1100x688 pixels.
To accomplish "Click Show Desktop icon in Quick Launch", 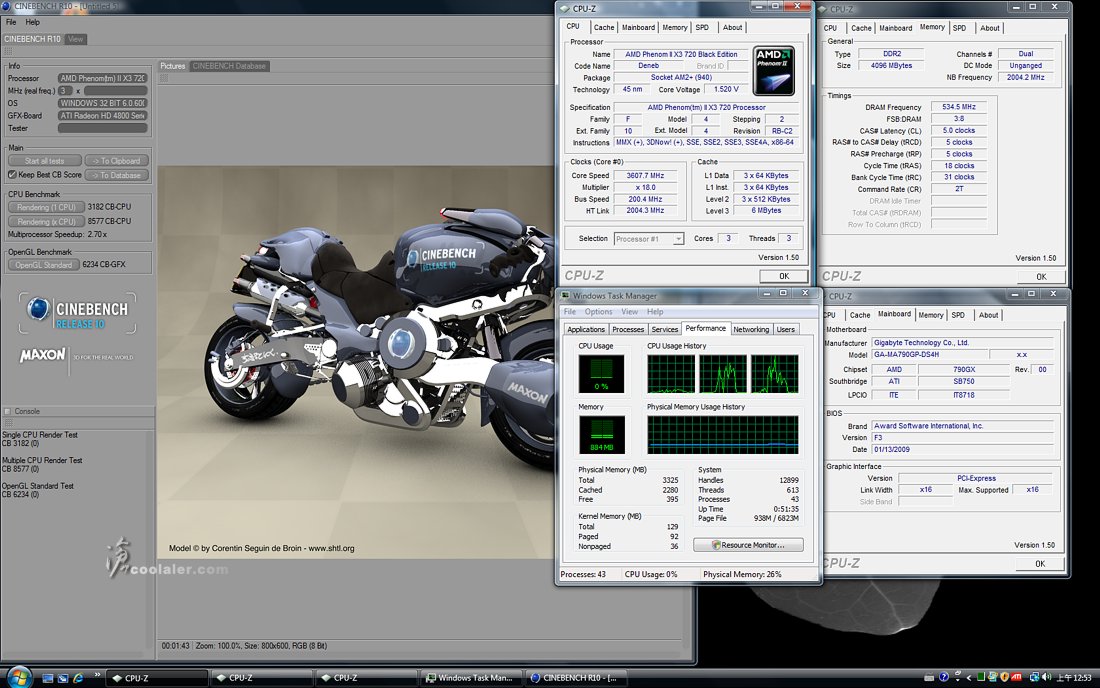I will (x=48, y=678).
